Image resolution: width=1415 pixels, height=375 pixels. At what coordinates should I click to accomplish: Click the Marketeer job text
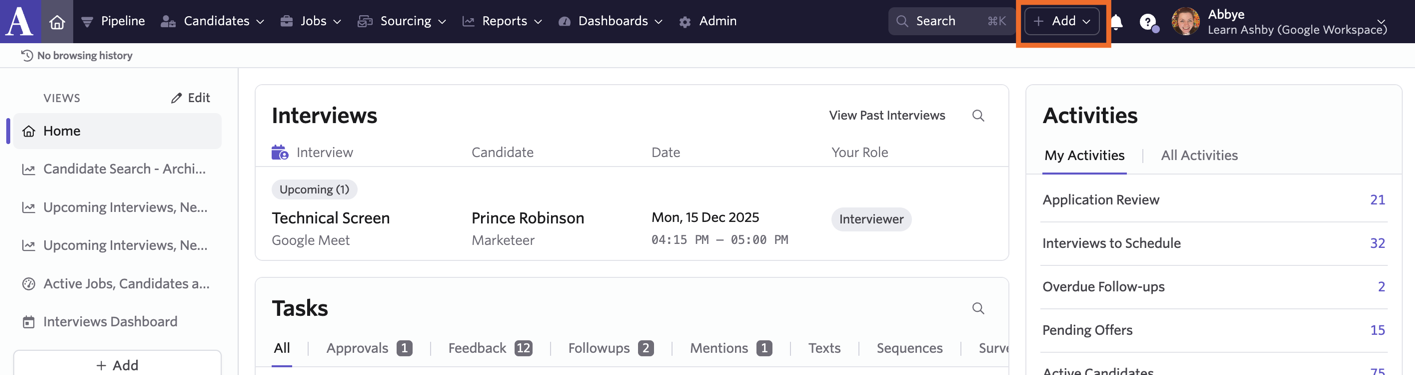point(503,240)
